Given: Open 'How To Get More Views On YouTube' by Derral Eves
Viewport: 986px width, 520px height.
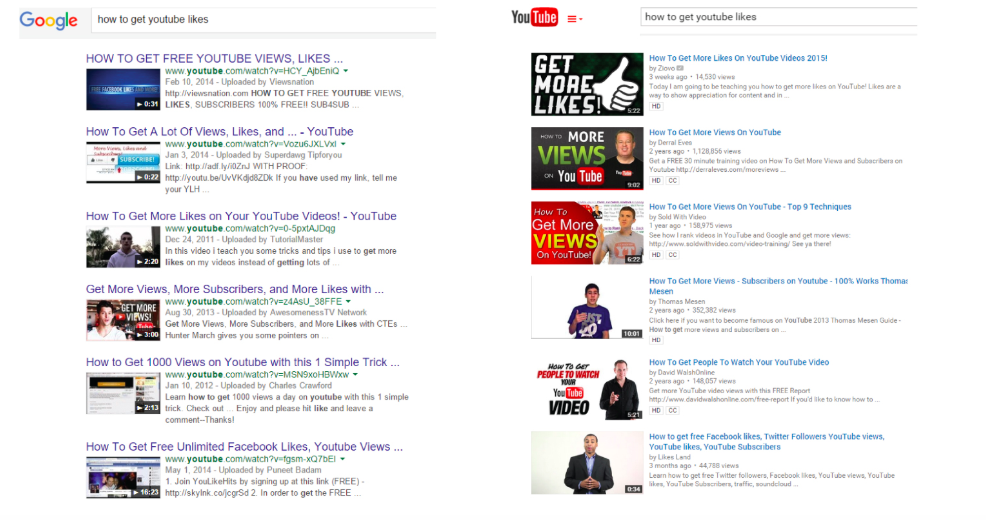Looking at the screenshot, I should [715, 132].
